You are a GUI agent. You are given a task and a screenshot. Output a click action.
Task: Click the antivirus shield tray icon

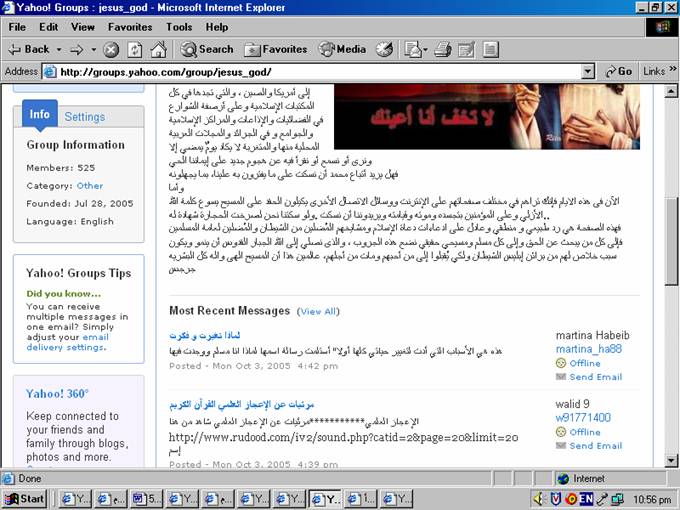(x=555, y=499)
